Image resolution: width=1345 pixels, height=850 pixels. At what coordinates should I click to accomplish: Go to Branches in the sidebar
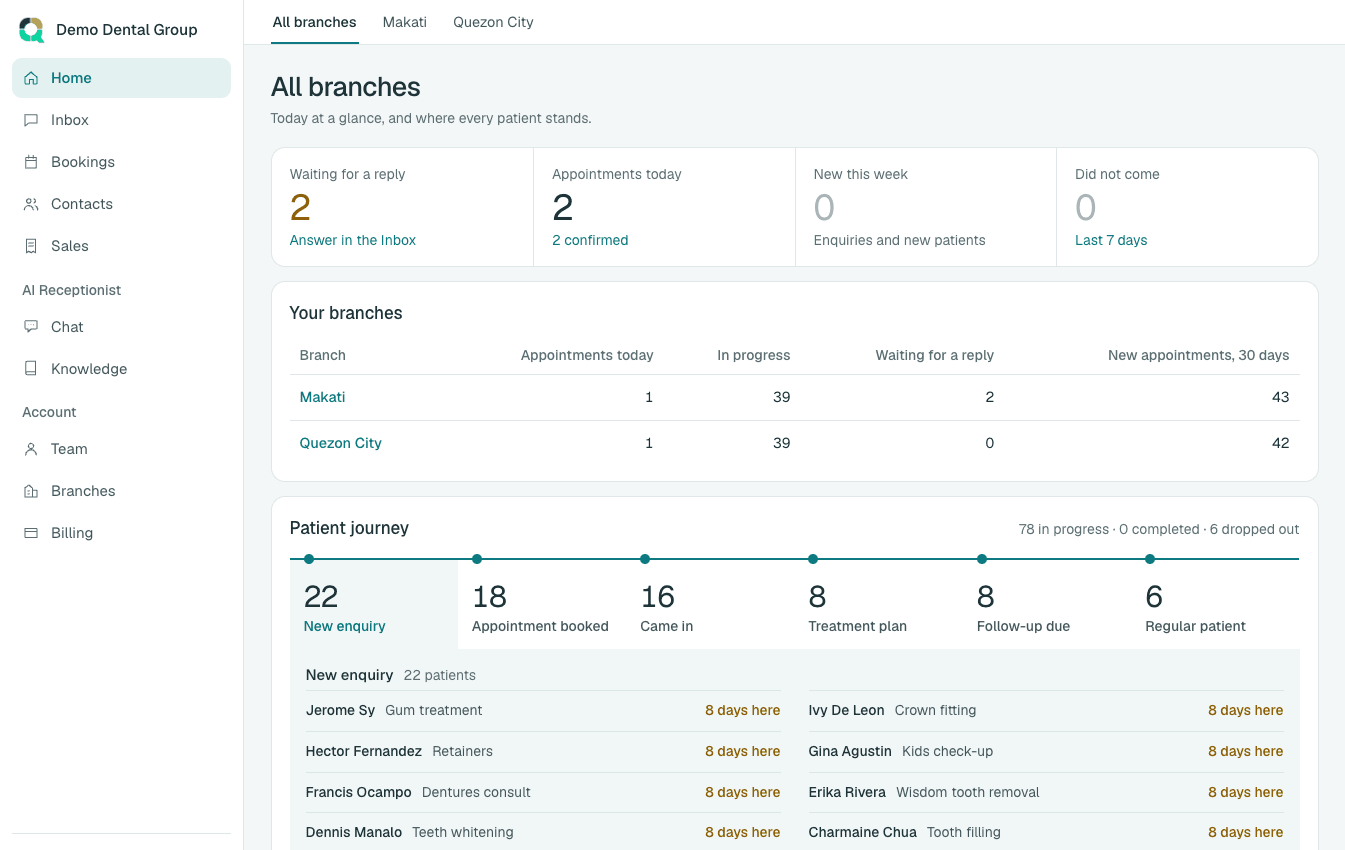(121, 491)
